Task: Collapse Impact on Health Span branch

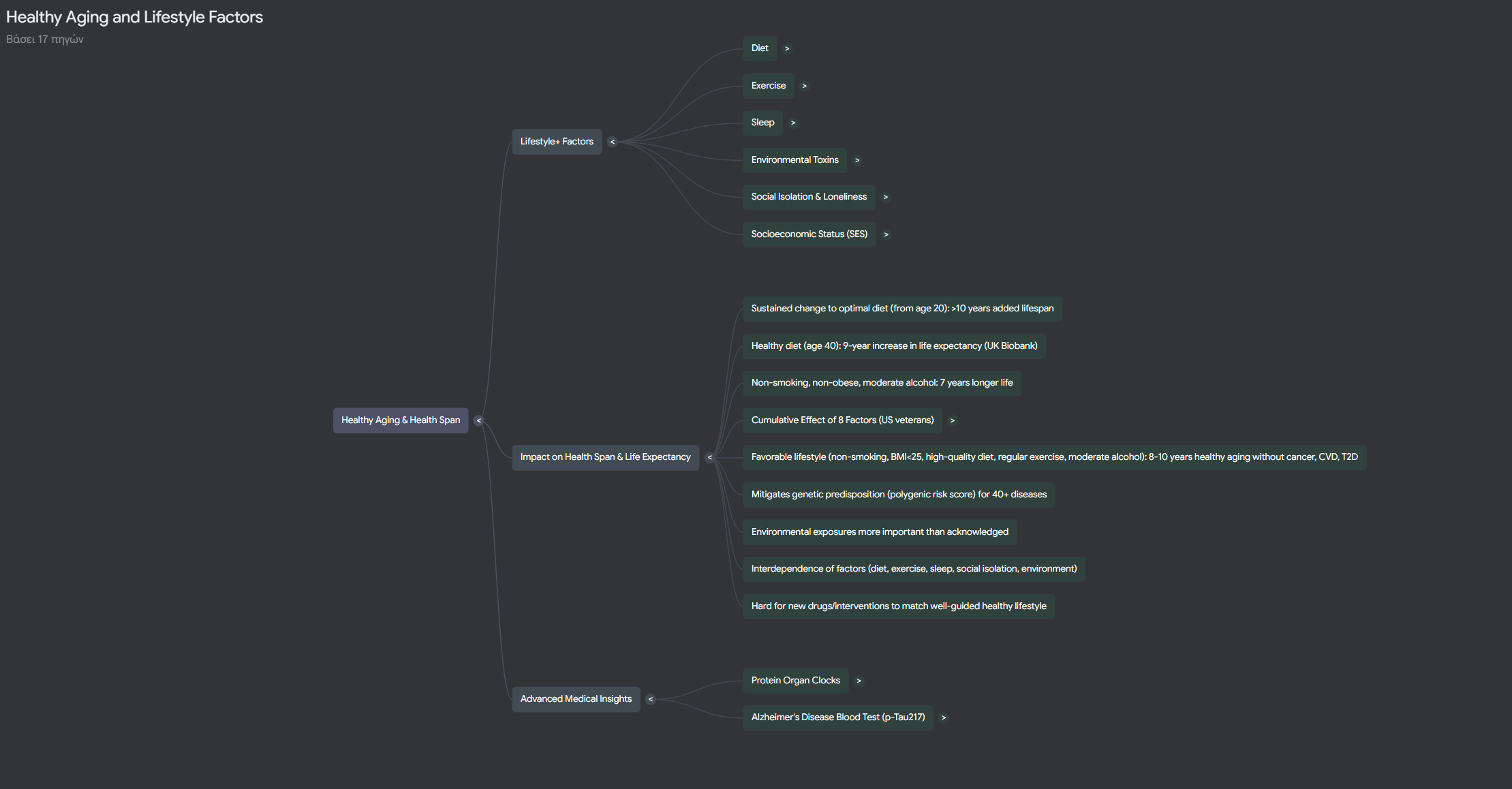Action: click(x=709, y=457)
